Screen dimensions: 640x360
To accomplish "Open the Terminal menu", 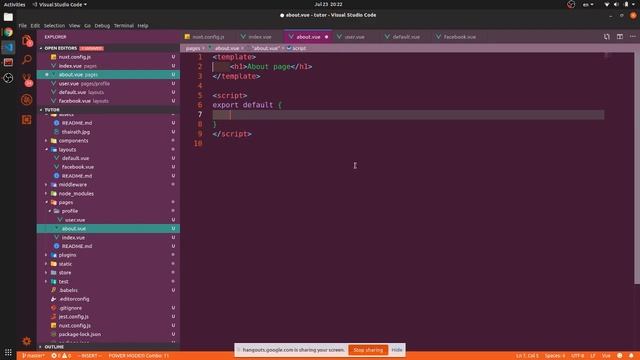I will [124, 26].
